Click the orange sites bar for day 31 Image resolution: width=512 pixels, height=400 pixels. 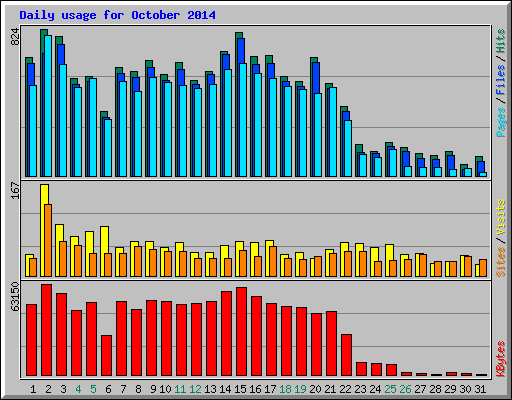coord(483,268)
